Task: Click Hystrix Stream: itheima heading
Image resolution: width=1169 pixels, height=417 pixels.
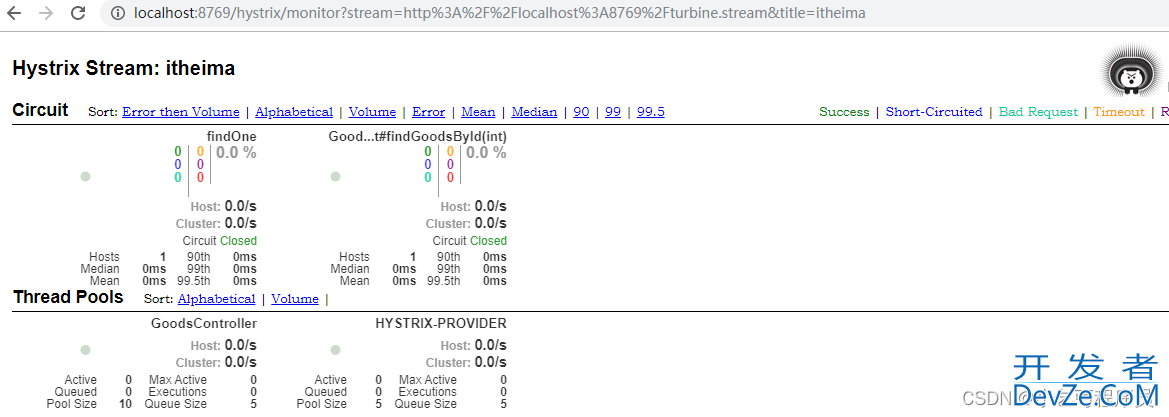Action: pos(124,69)
